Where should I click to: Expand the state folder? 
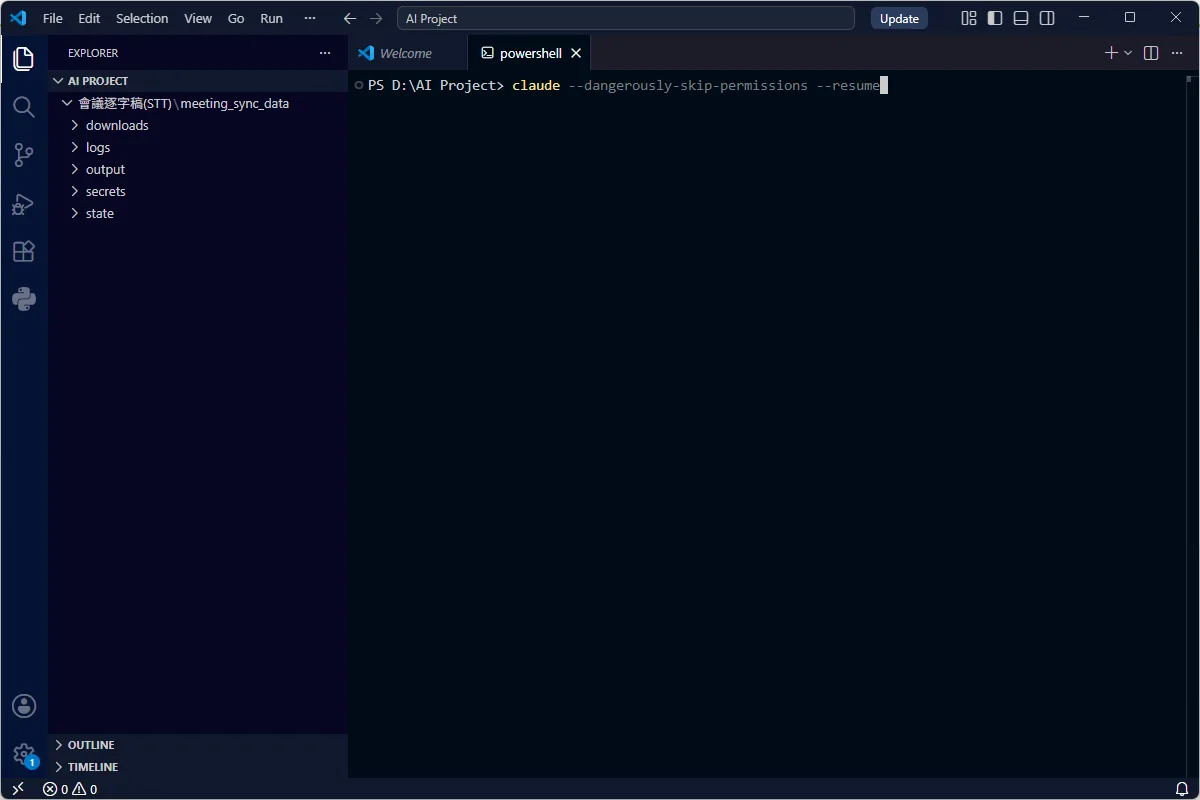point(198,213)
